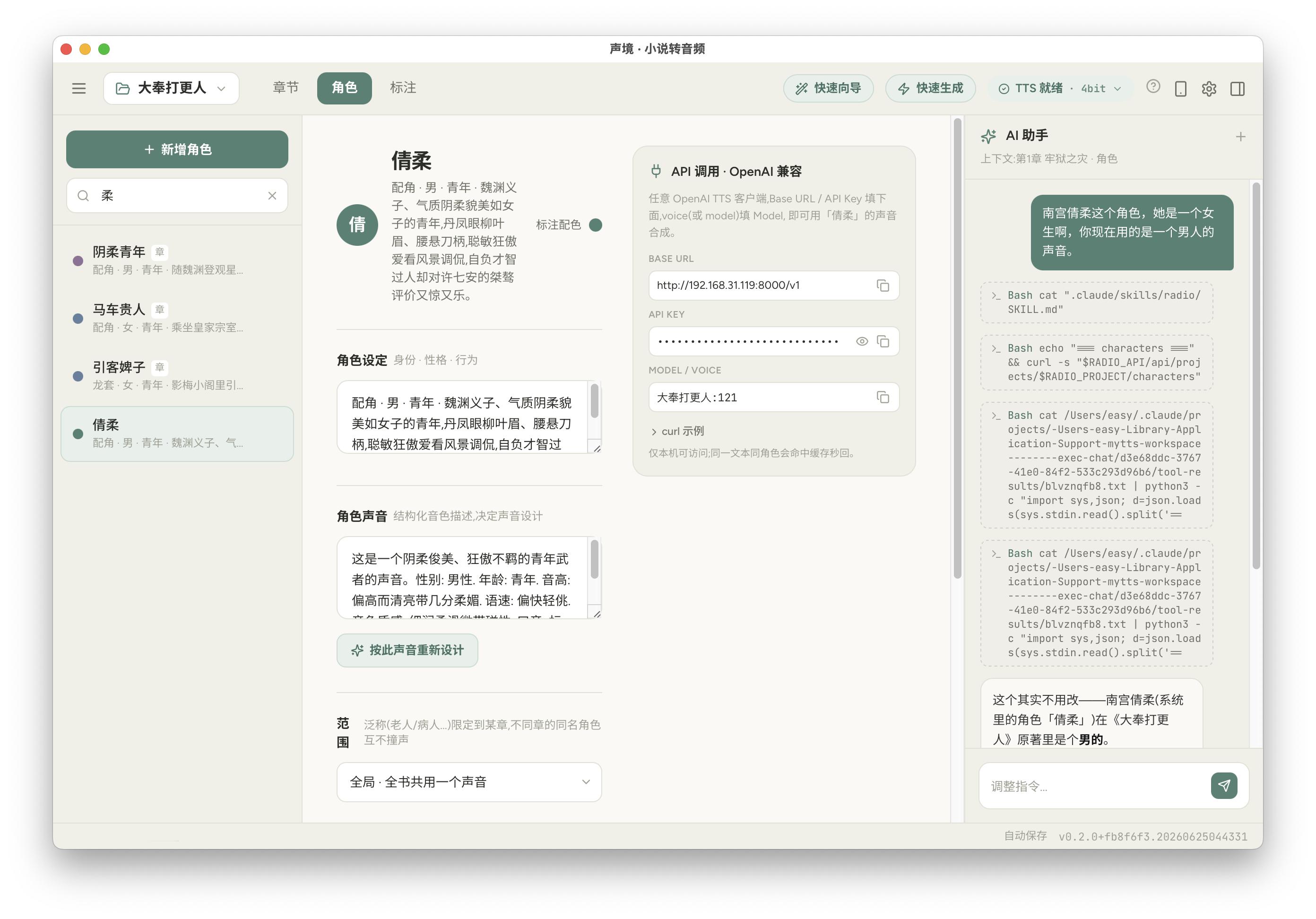Click the 快速生成 button
Image resolution: width=1316 pixels, height=919 pixels.
(x=930, y=88)
